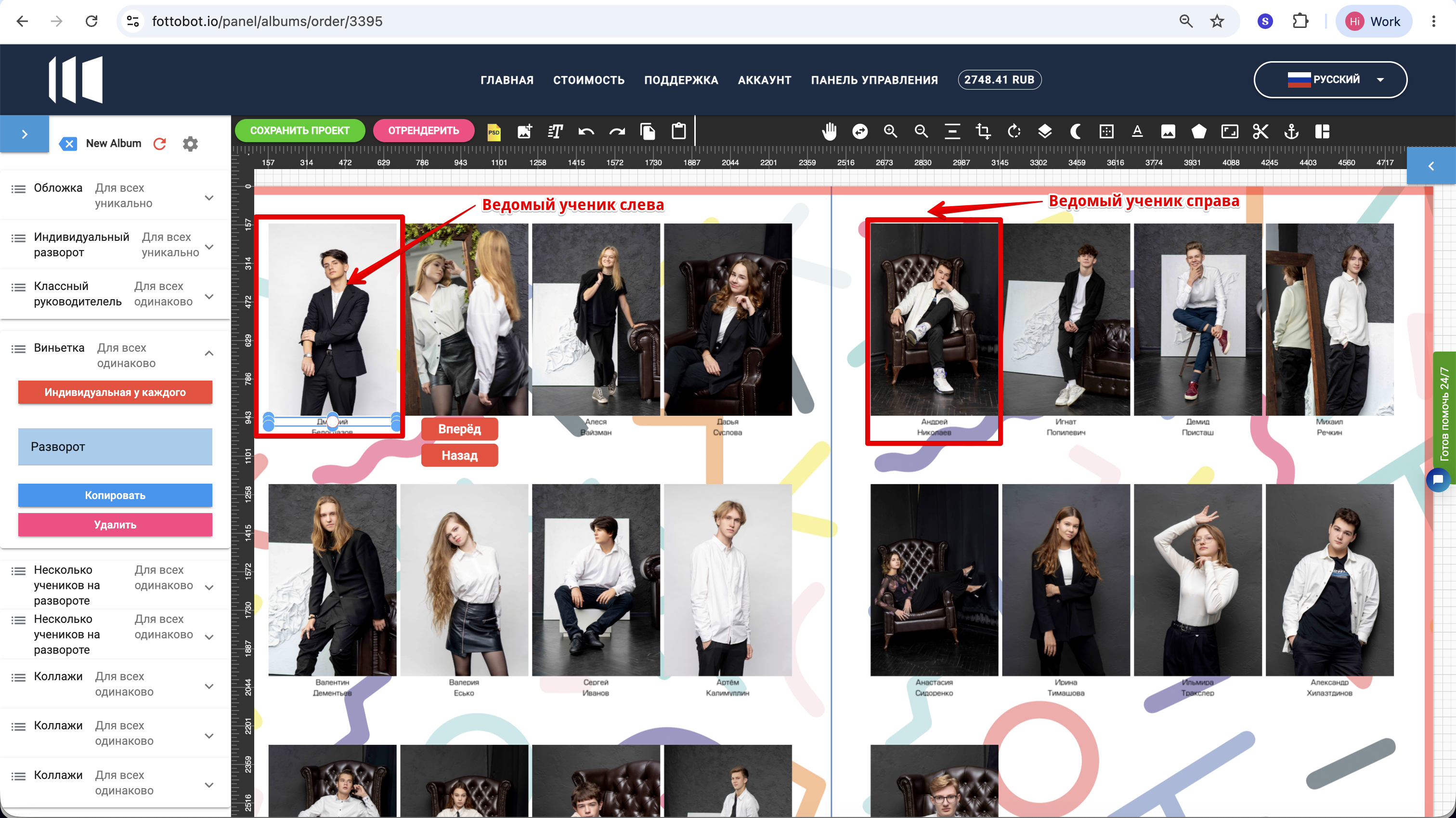Select the crop tool
The width and height of the screenshot is (1456, 818).
coord(983,132)
